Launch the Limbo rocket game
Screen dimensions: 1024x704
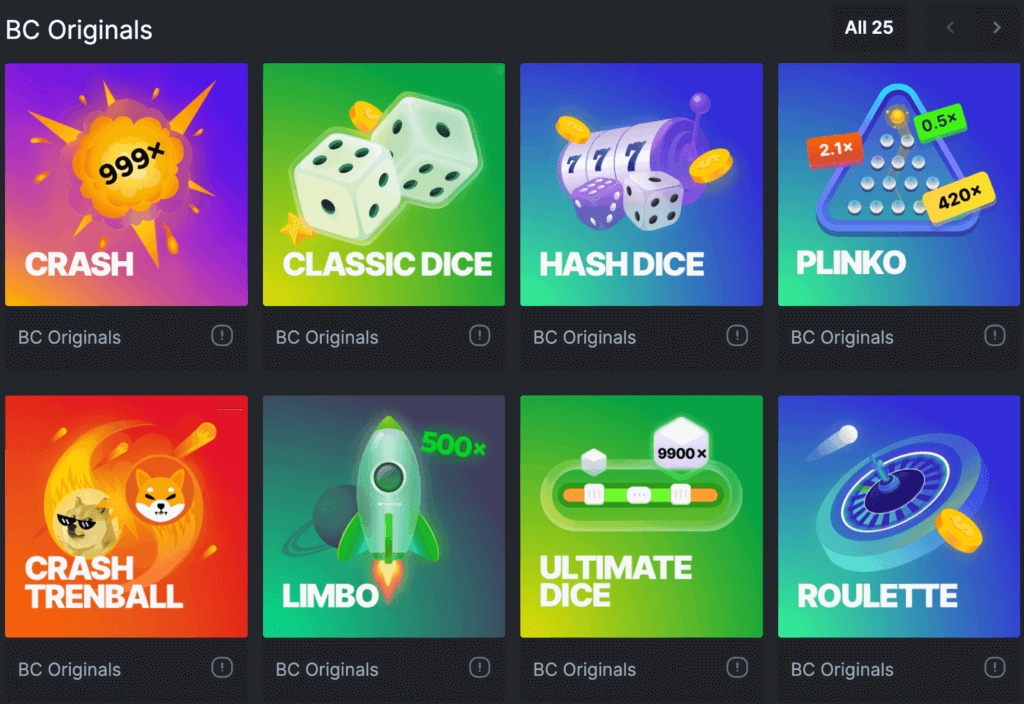384,516
